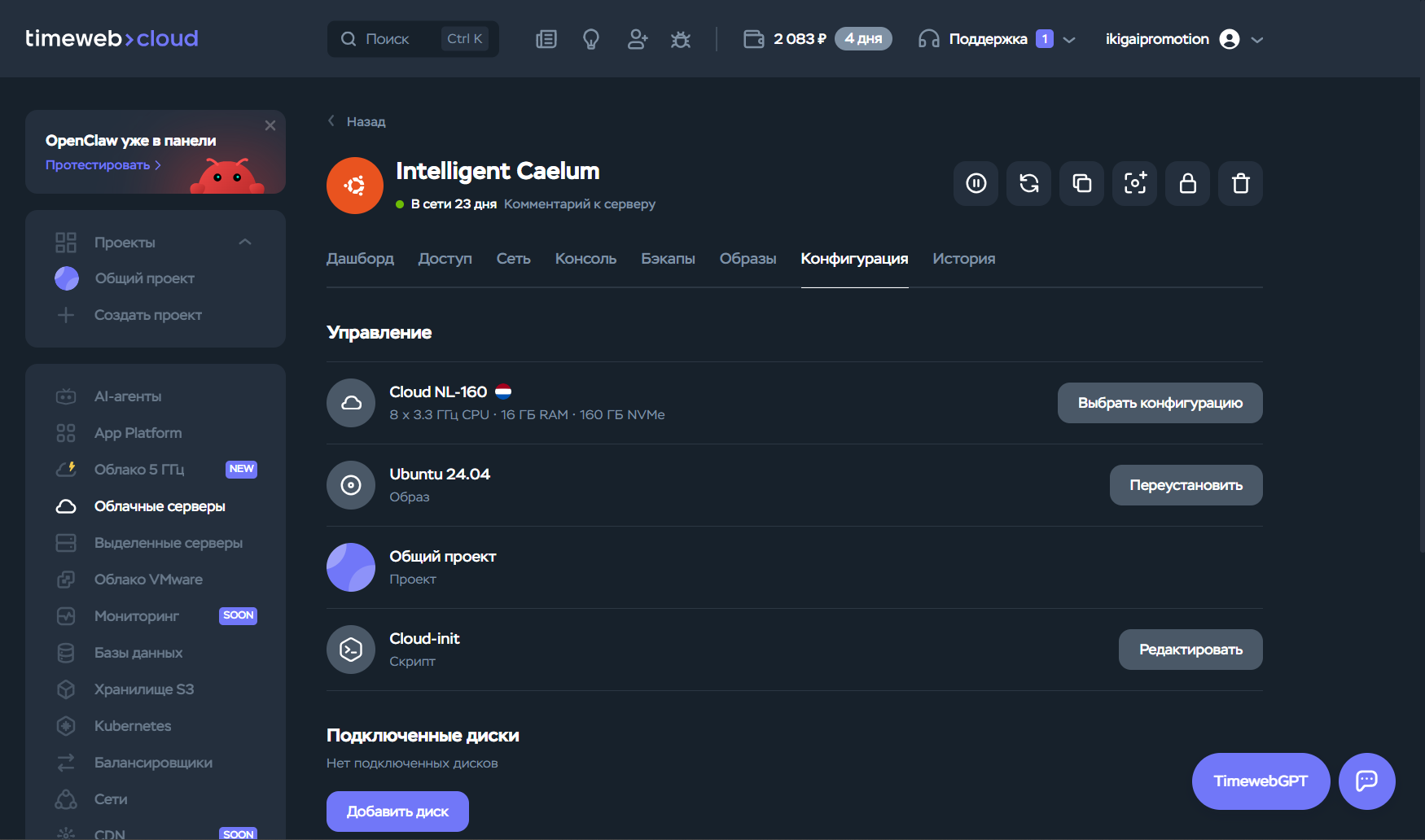Click the add user icon in header

(638, 39)
